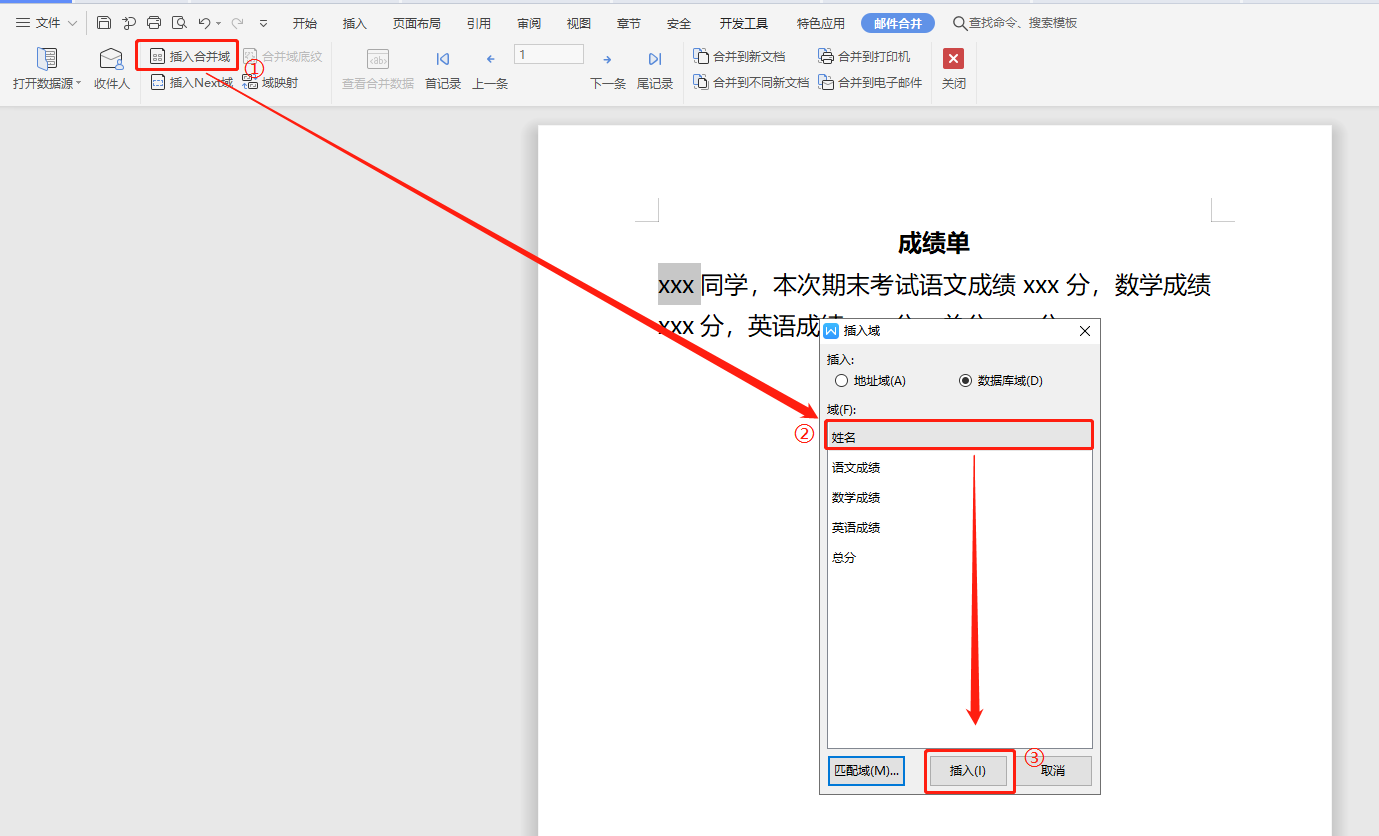The width and height of the screenshot is (1379, 836).
Task: Open Print Preview from quick access toolbar
Action: 179,23
